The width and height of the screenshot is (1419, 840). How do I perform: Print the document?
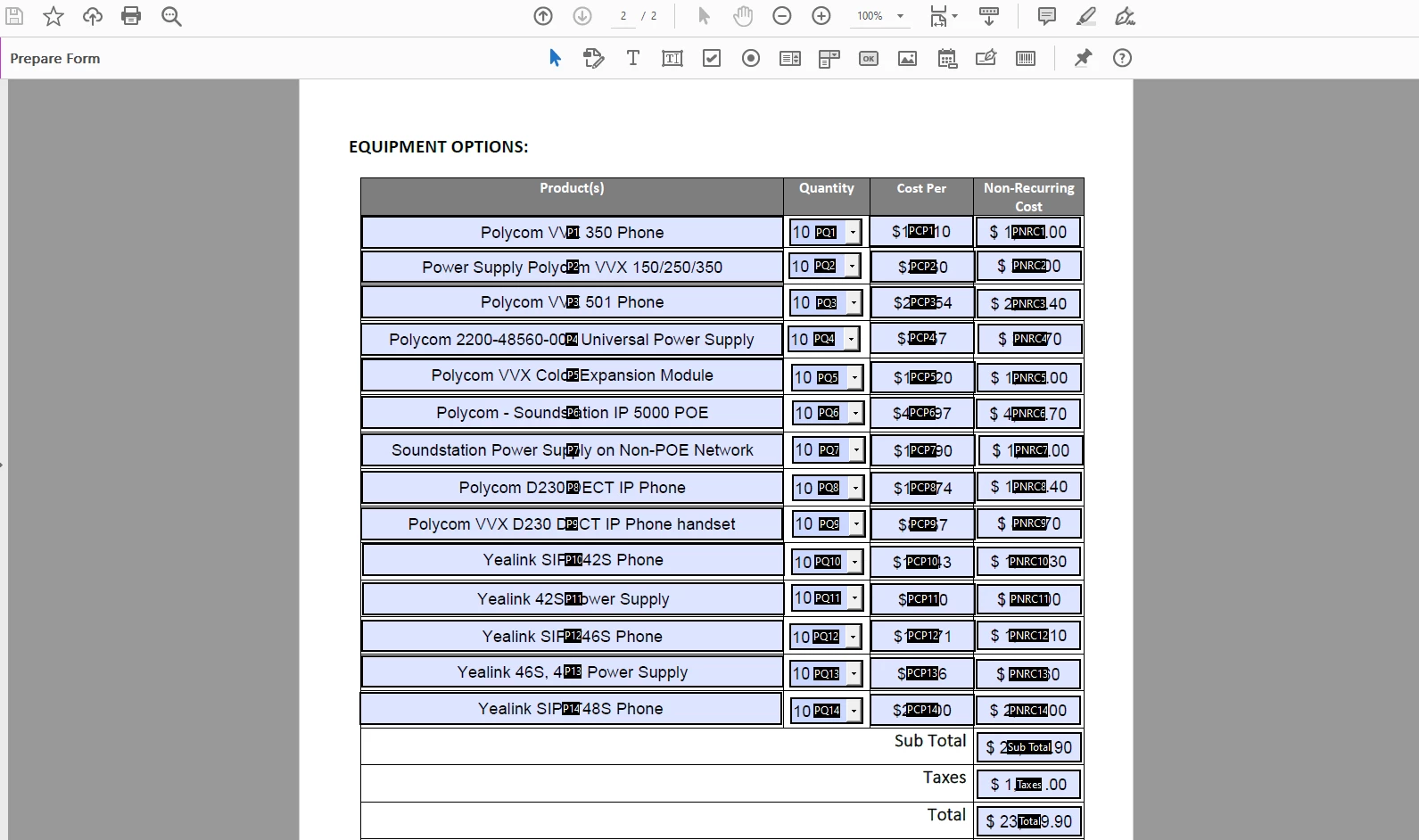(131, 16)
